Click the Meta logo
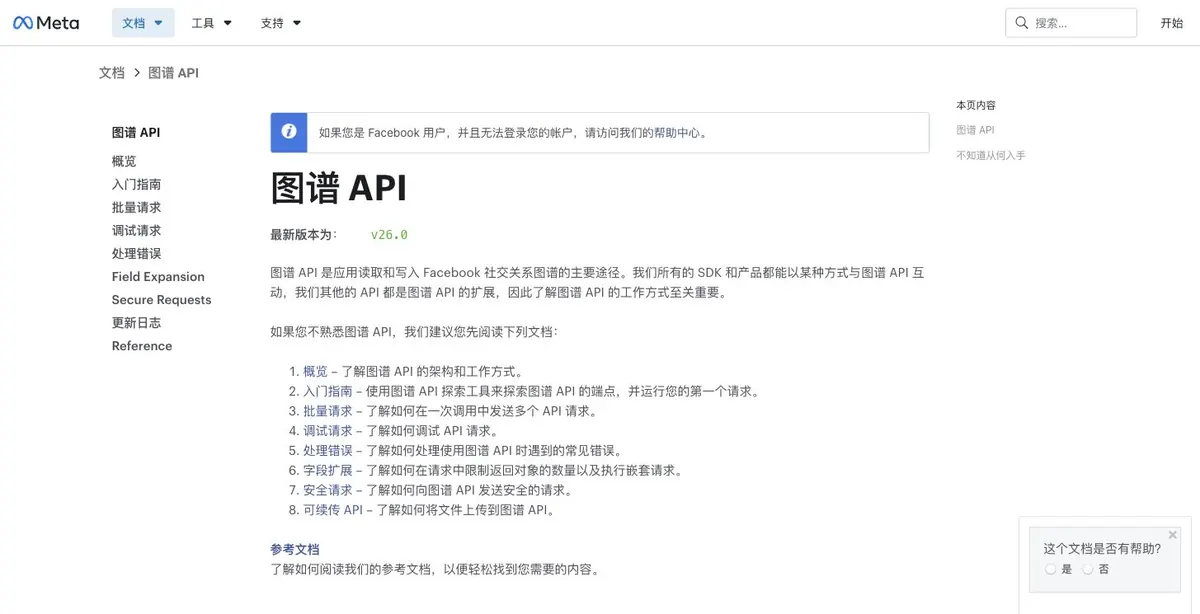The image size is (1200, 614). 46,23
